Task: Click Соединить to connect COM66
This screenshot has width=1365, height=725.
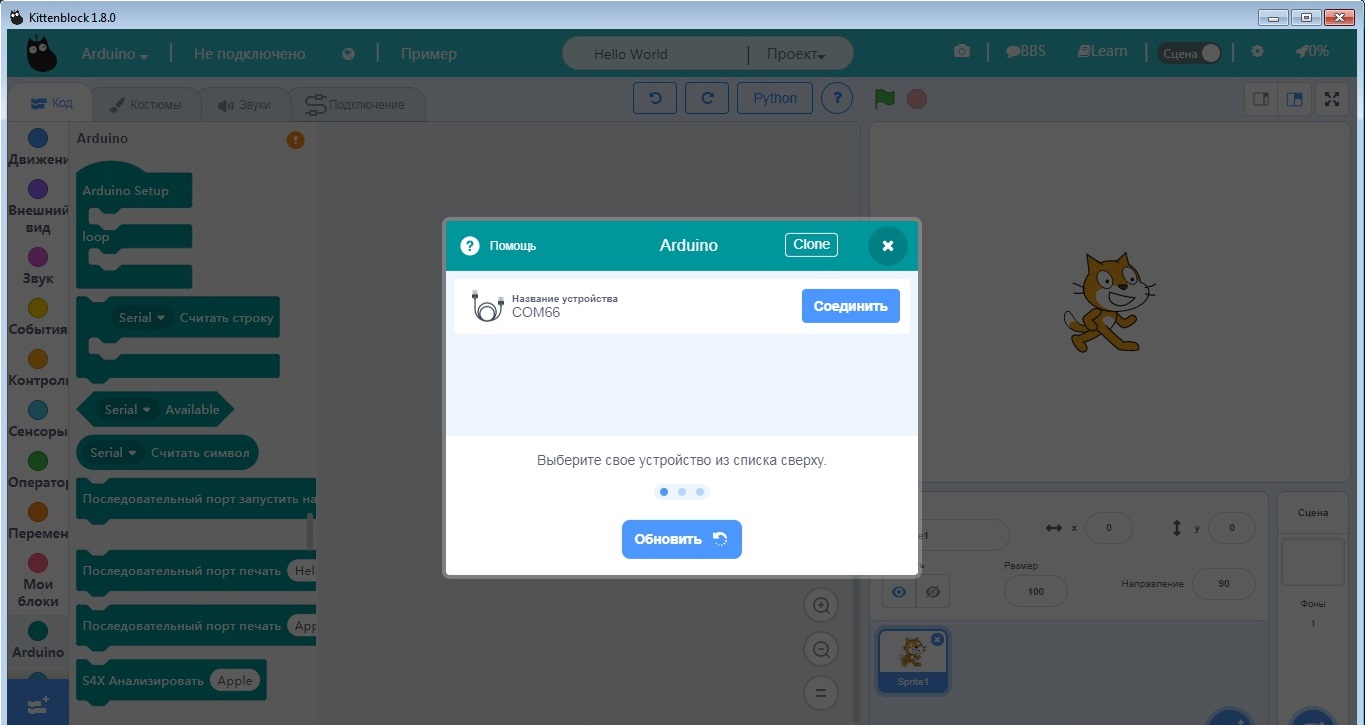Action: click(x=851, y=306)
